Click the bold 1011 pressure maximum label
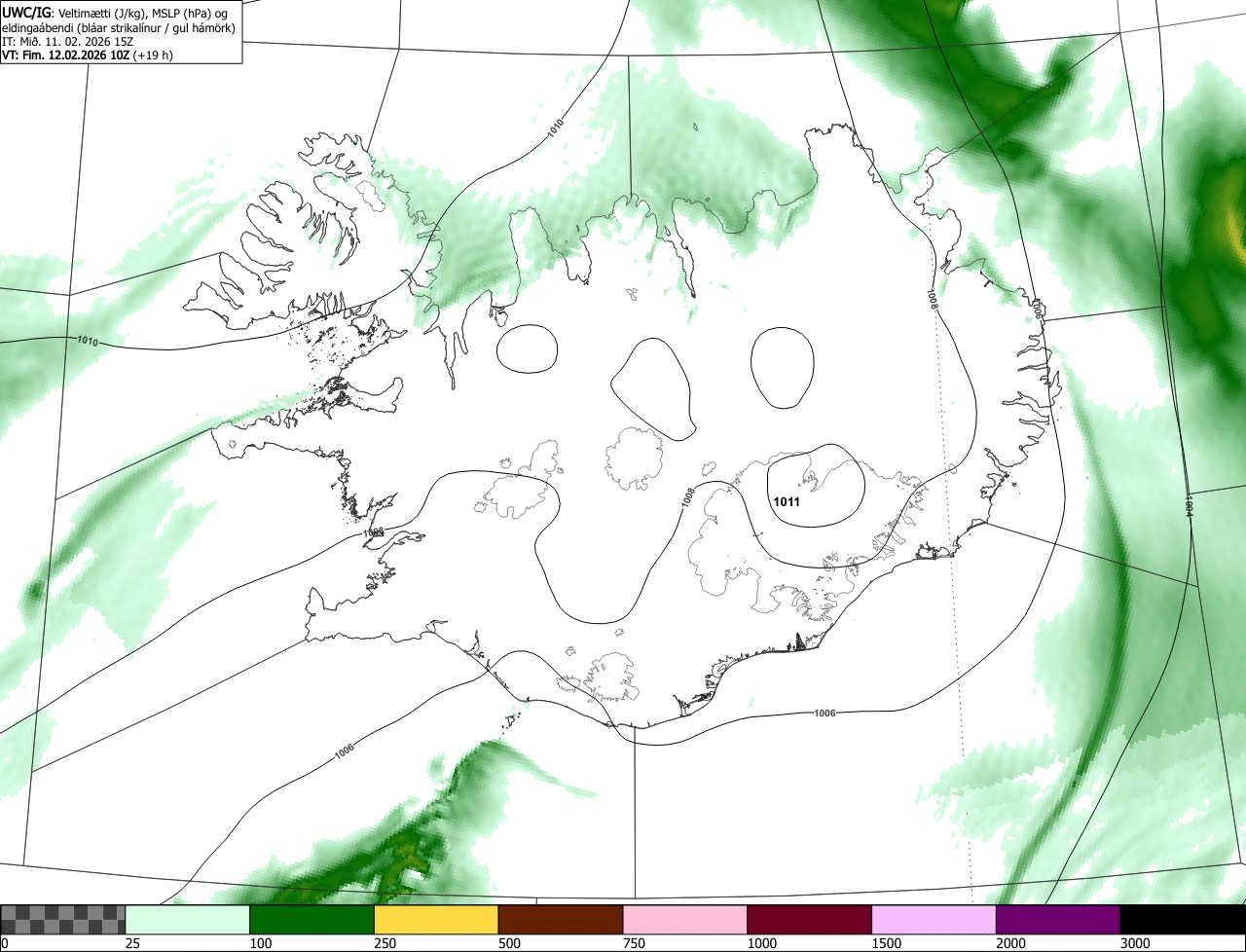 tap(787, 502)
